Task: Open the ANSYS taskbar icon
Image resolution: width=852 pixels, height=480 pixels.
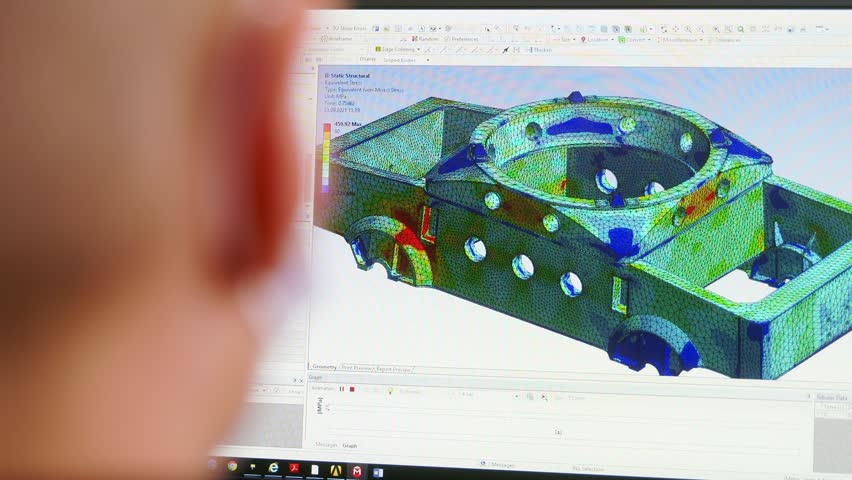Action: 335,470
